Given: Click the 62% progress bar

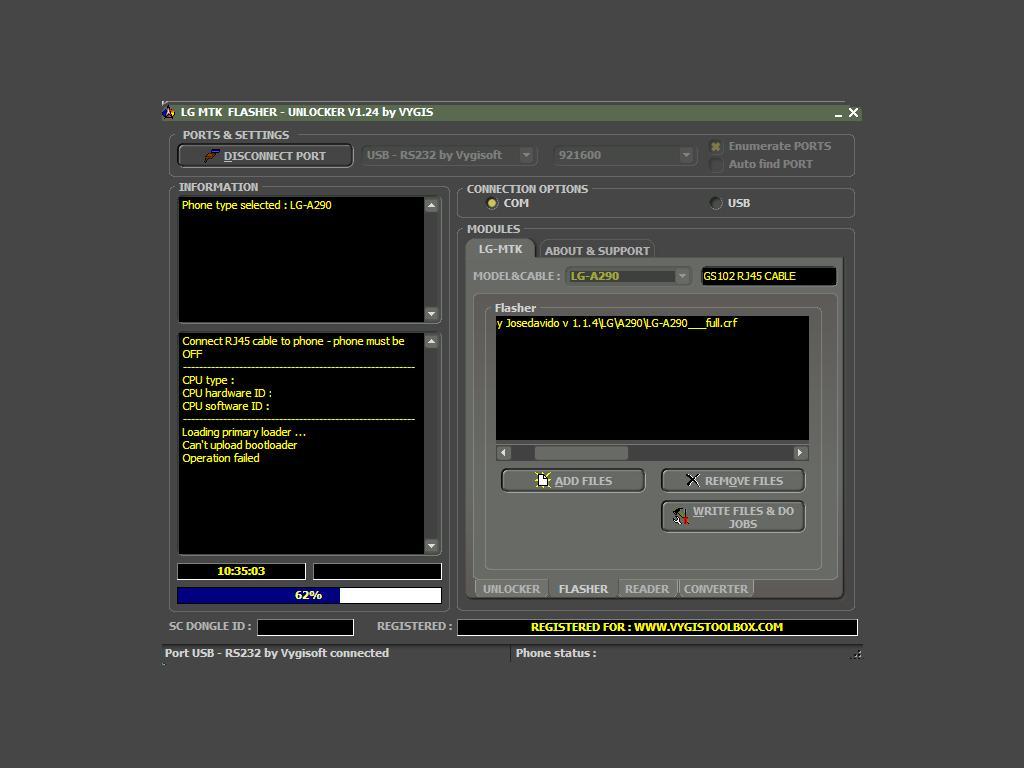Looking at the screenshot, I should click(309, 596).
